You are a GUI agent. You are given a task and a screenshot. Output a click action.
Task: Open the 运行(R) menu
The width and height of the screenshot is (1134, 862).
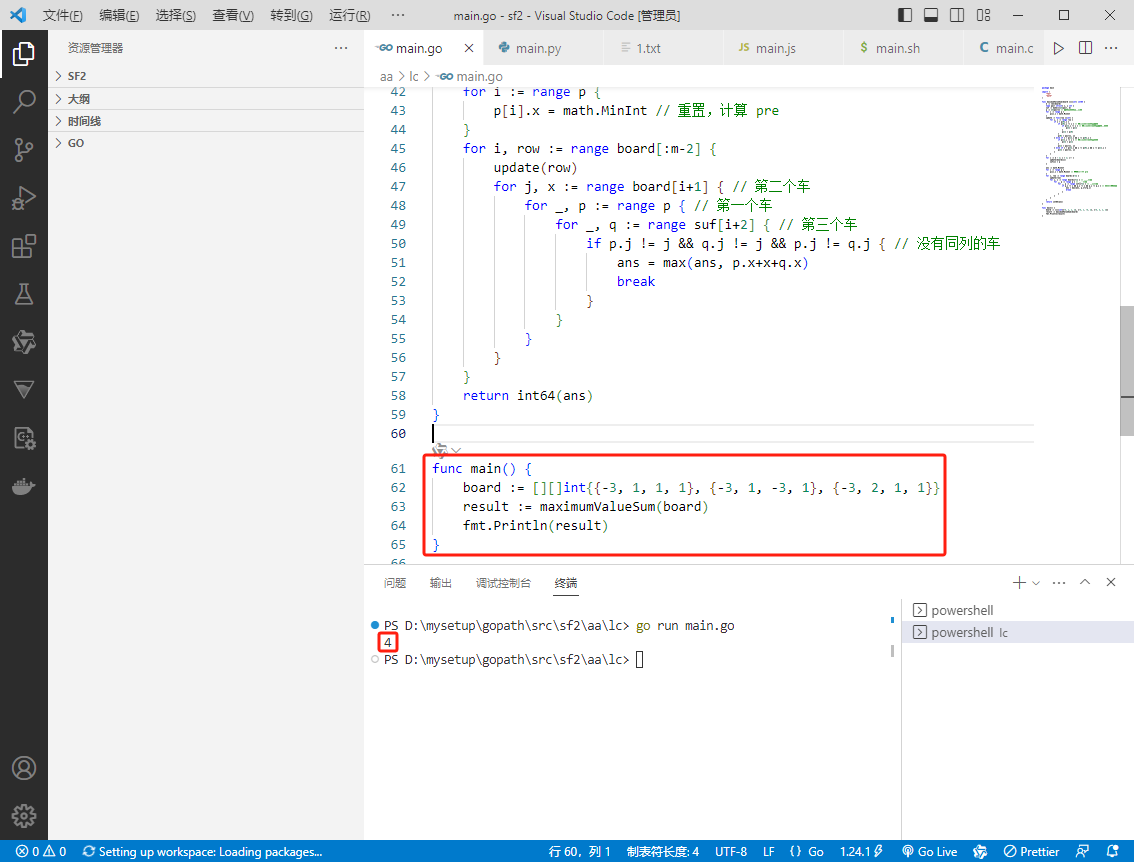pos(349,15)
